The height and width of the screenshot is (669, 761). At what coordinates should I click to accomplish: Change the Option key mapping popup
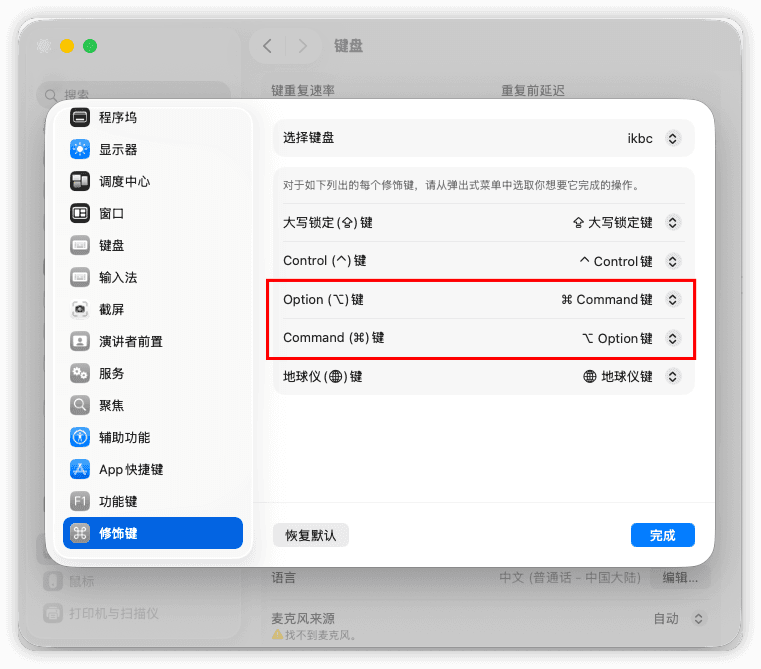[621, 300]
